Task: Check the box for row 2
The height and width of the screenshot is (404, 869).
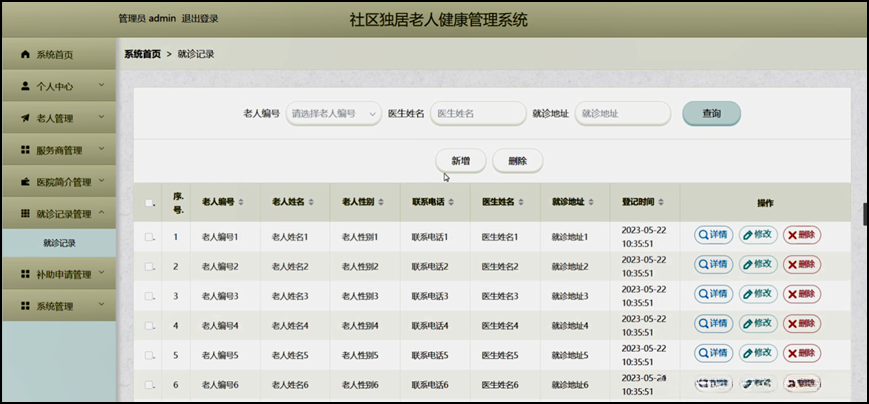Action: tap(149, 267)
